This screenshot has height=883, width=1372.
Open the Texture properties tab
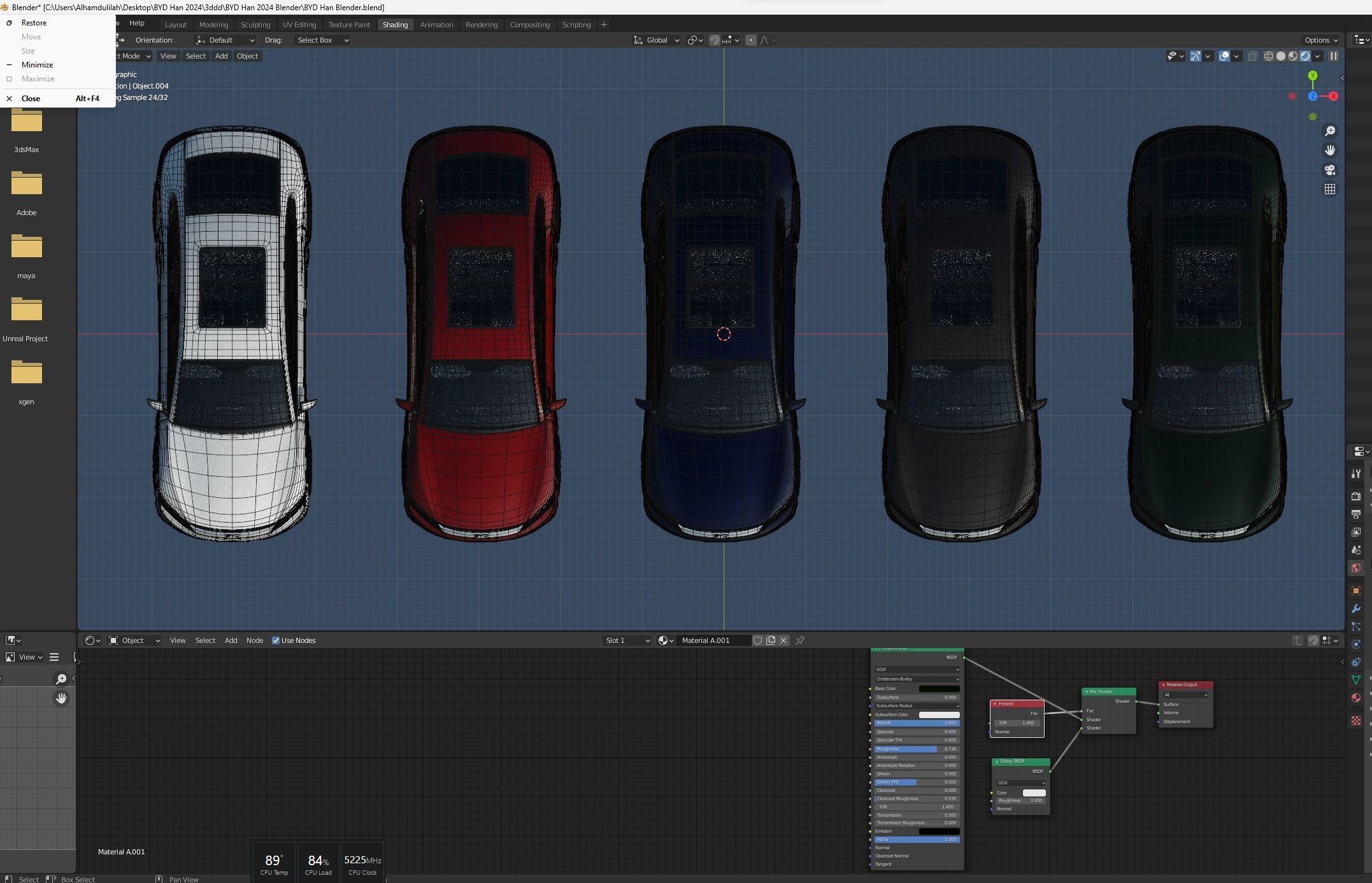tap(1355, 721)
